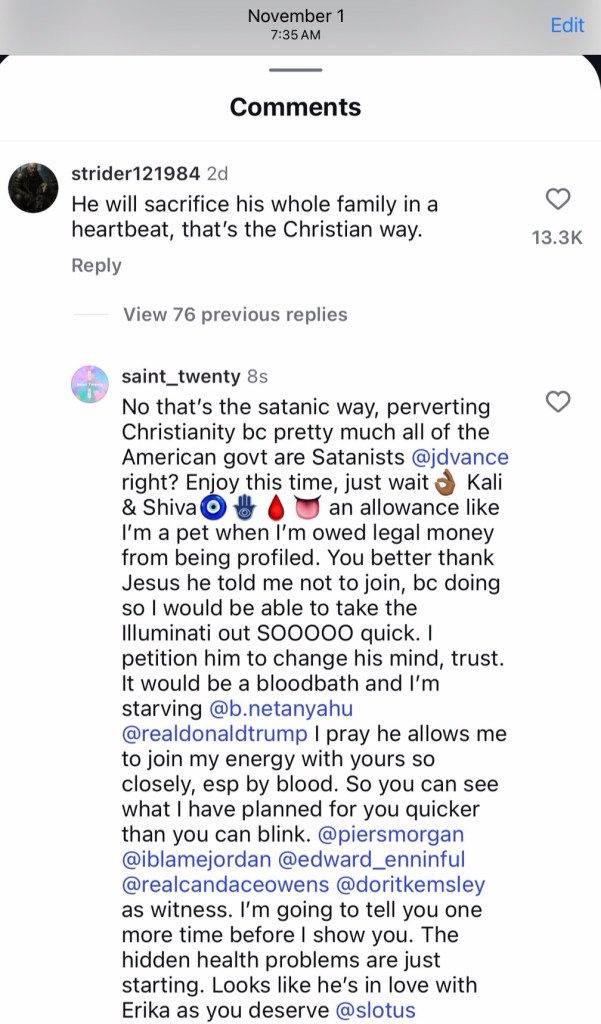Viewport: 601px width, 1024px height.
Task: Tap the strider121984 username
Action: coord(135,173)
